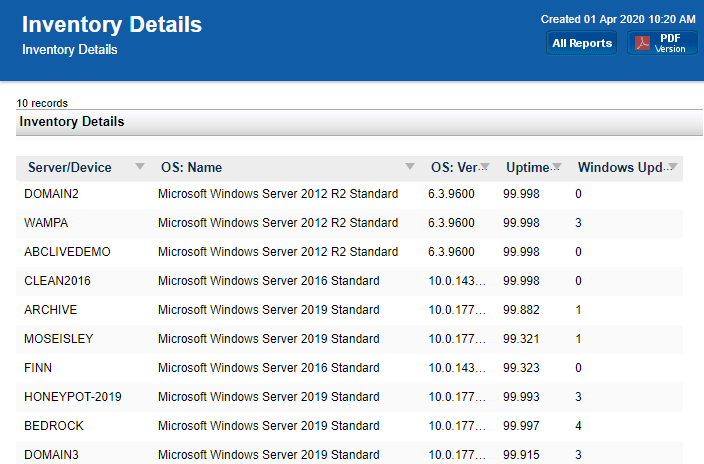
Task: Sort by OS: Name column header
Action: [191, 167]
